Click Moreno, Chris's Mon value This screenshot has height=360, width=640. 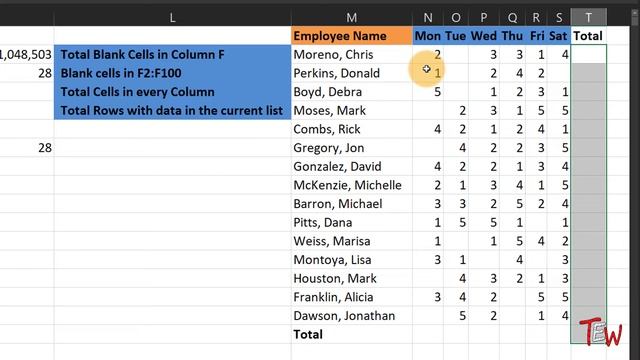pos(427,54)
